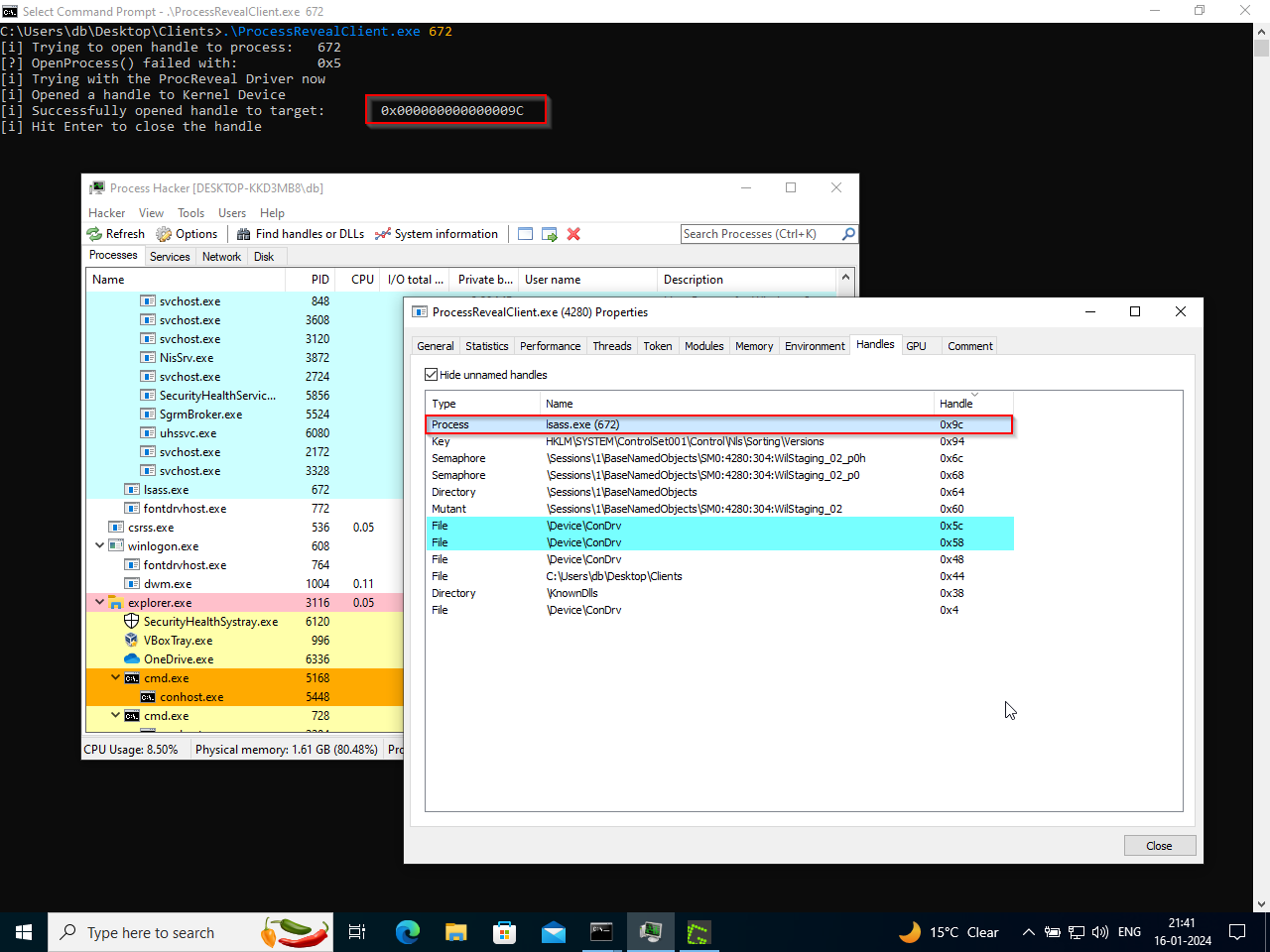Screen dimensions: 1270x952
Task: Switch to the Disk tab
Action: [x=264, y=257]
